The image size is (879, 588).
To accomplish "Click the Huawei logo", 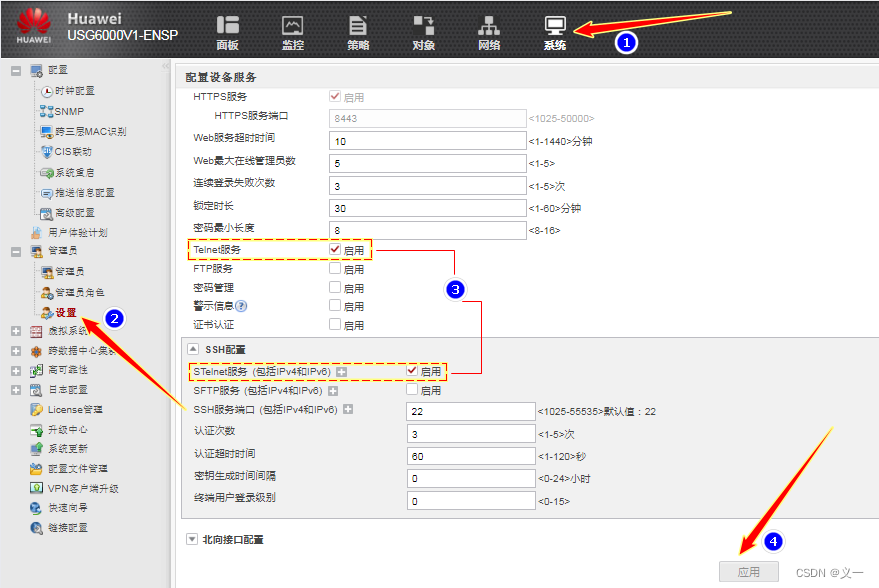I will point(34,26).
